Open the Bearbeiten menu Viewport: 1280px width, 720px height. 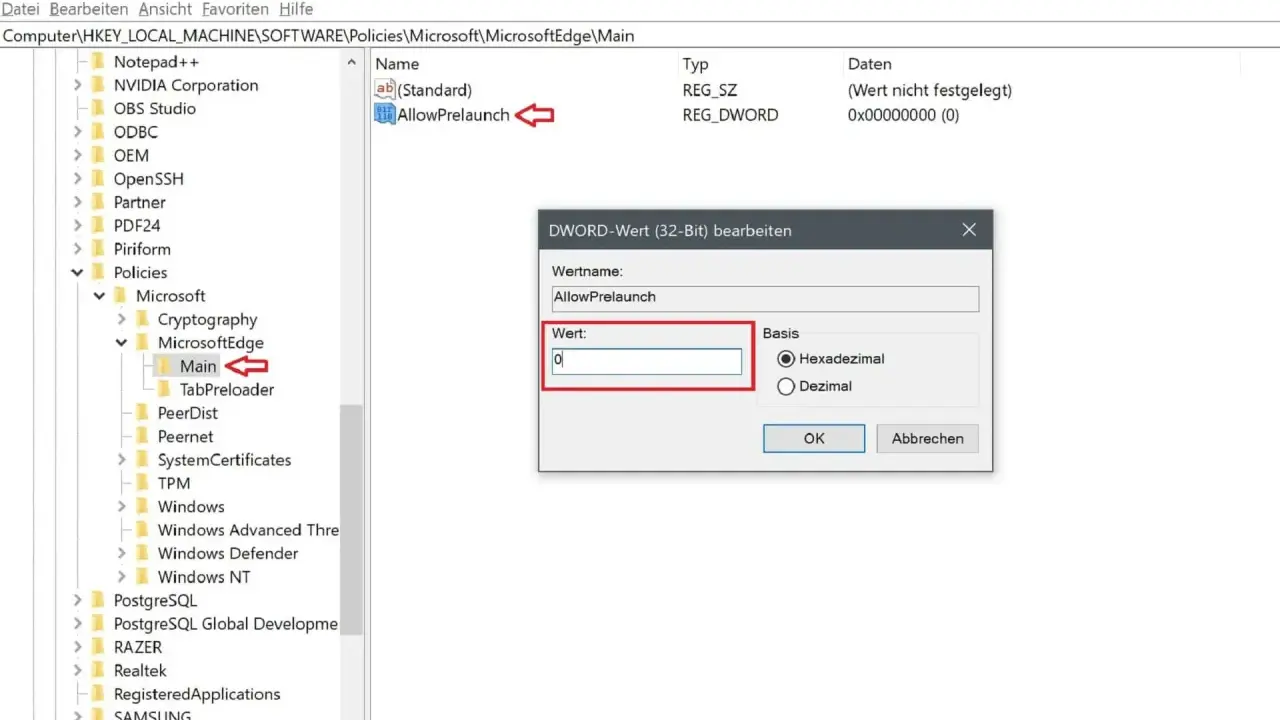point(89,9)
